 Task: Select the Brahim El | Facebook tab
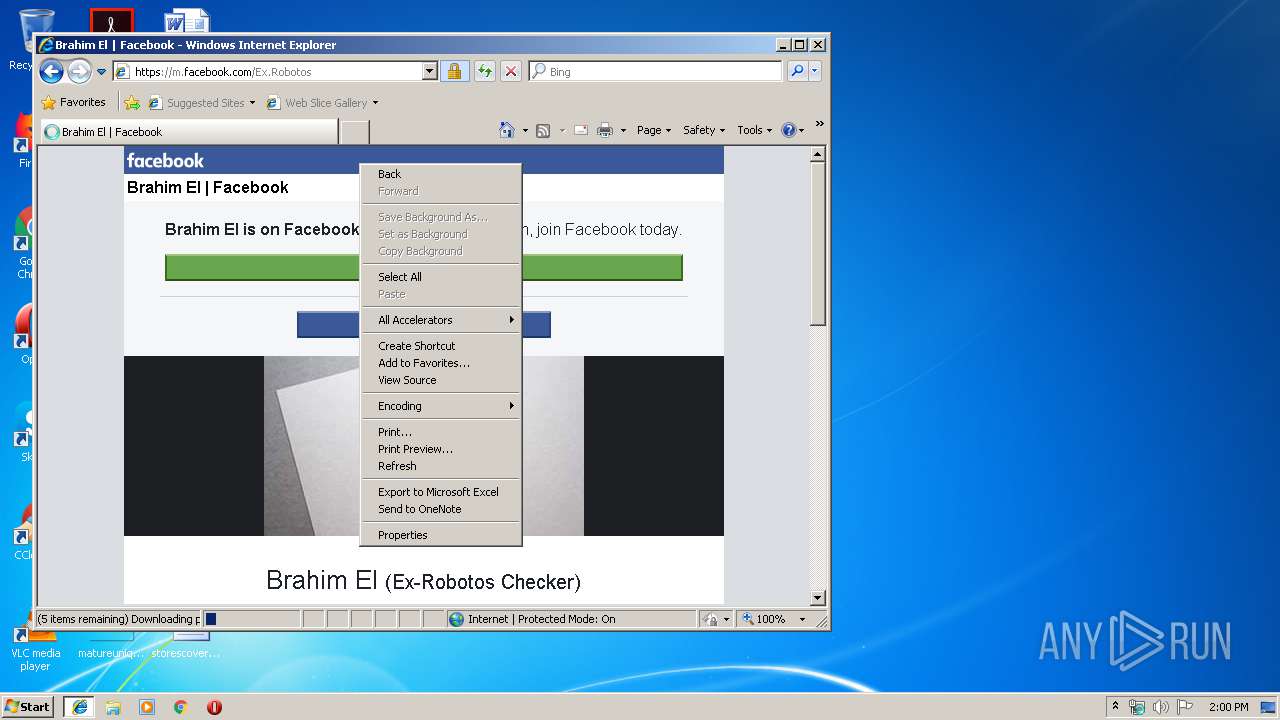188,131
